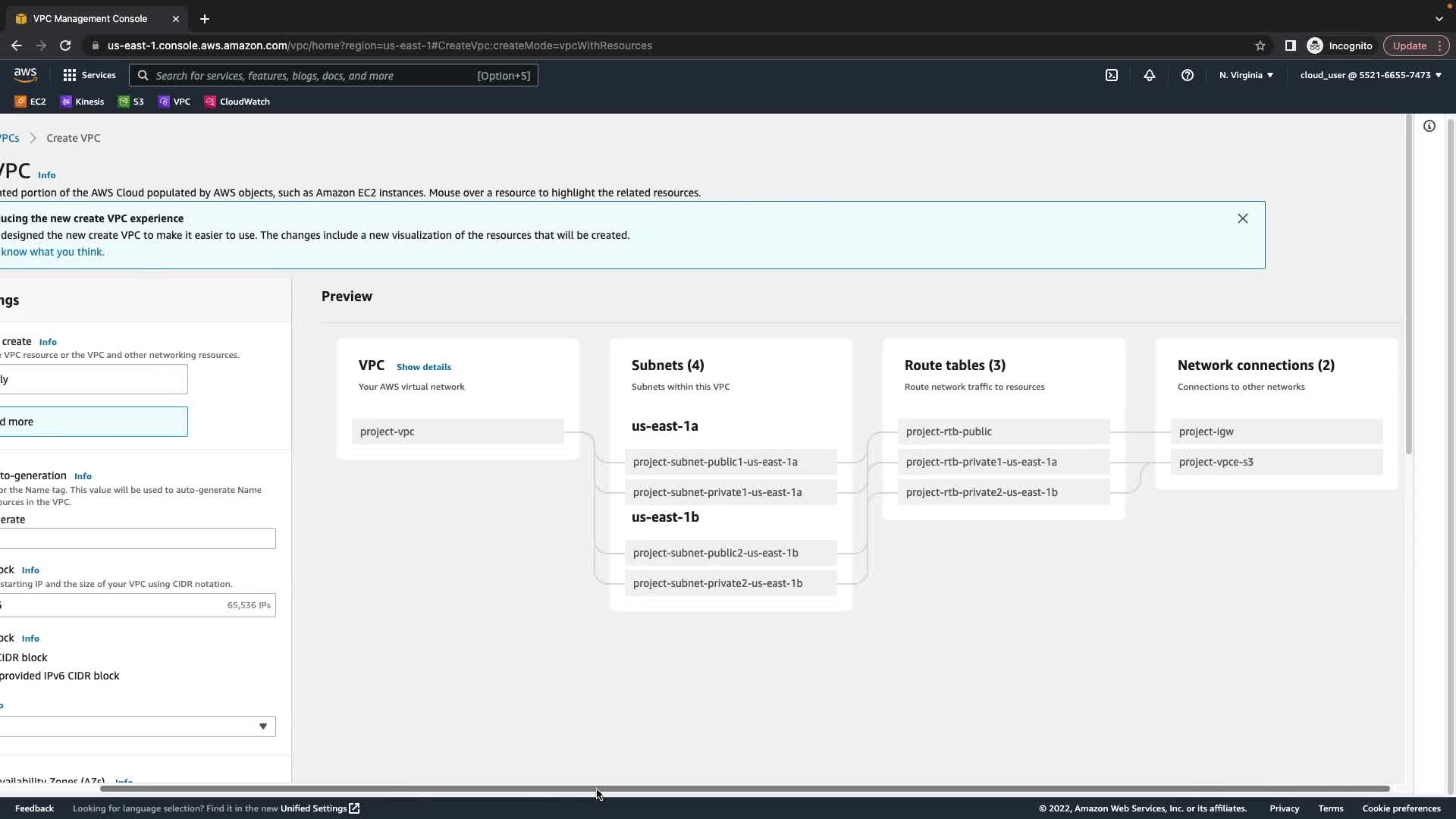
Task: Dismiss the new VPC experience banner
Action: [x=1243, y=218]
